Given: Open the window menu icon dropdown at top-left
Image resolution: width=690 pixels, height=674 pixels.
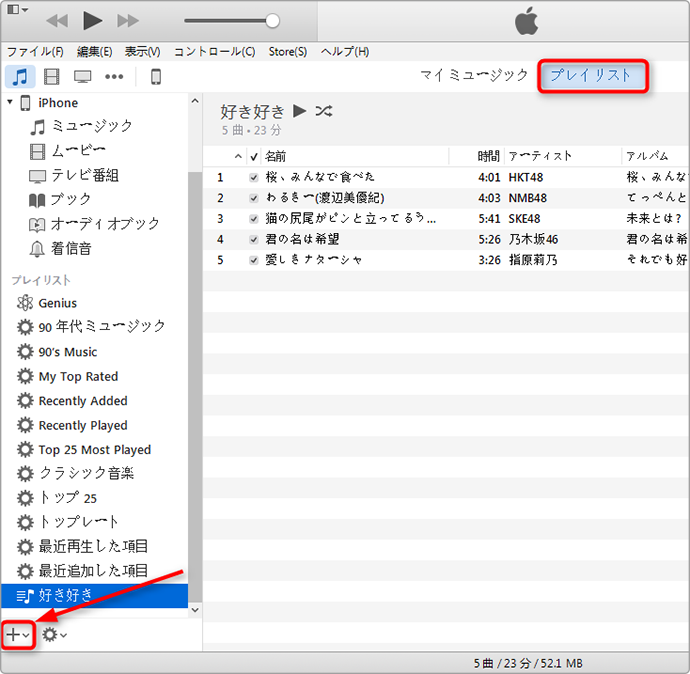Looking at the screenshot, I should [x=18, y=10].
